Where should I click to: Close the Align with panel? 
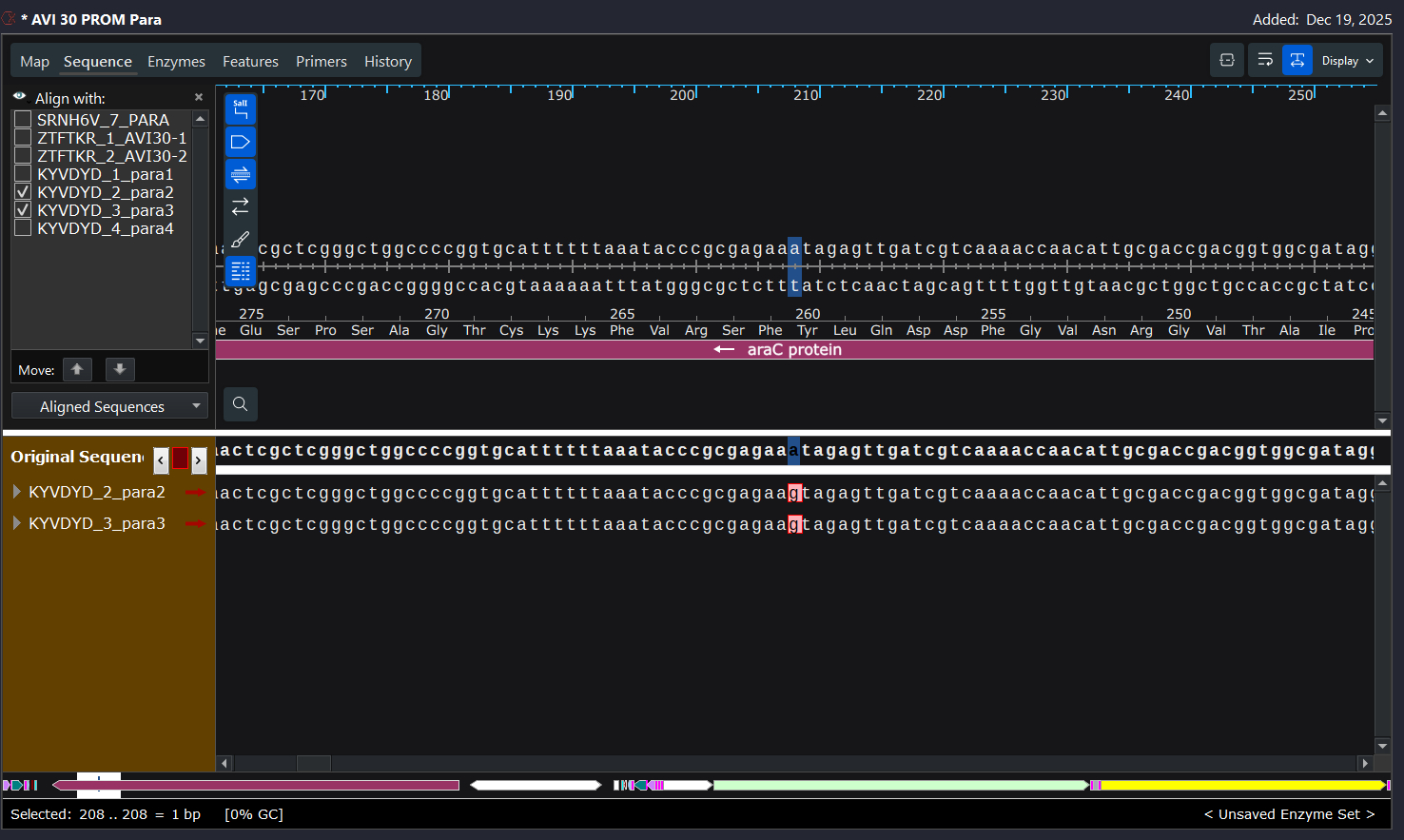(x=199, y=97)
